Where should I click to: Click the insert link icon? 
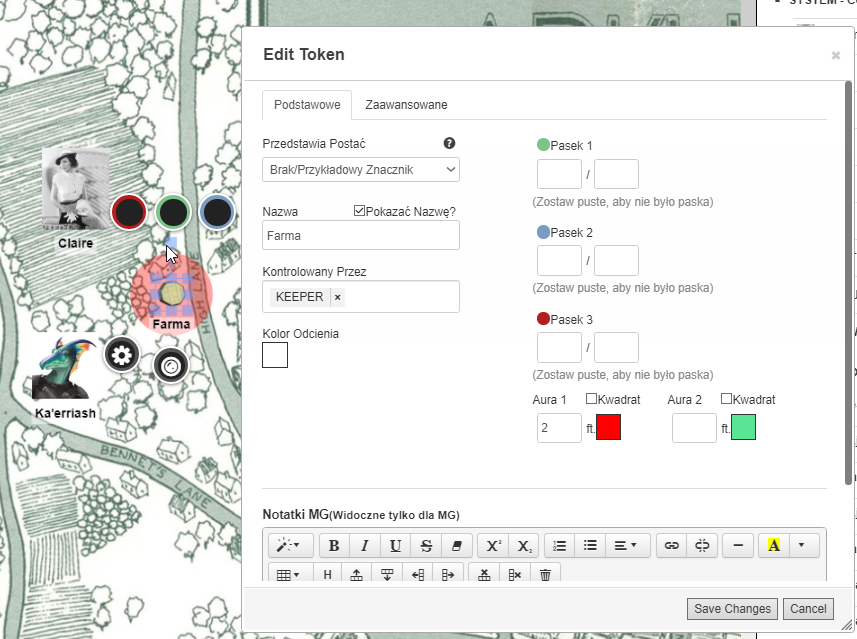pos(671,546)
